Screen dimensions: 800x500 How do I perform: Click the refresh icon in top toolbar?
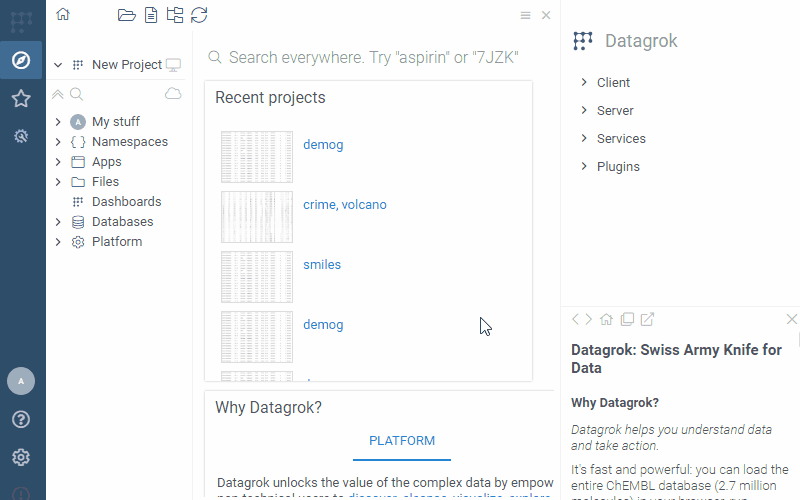199,15
